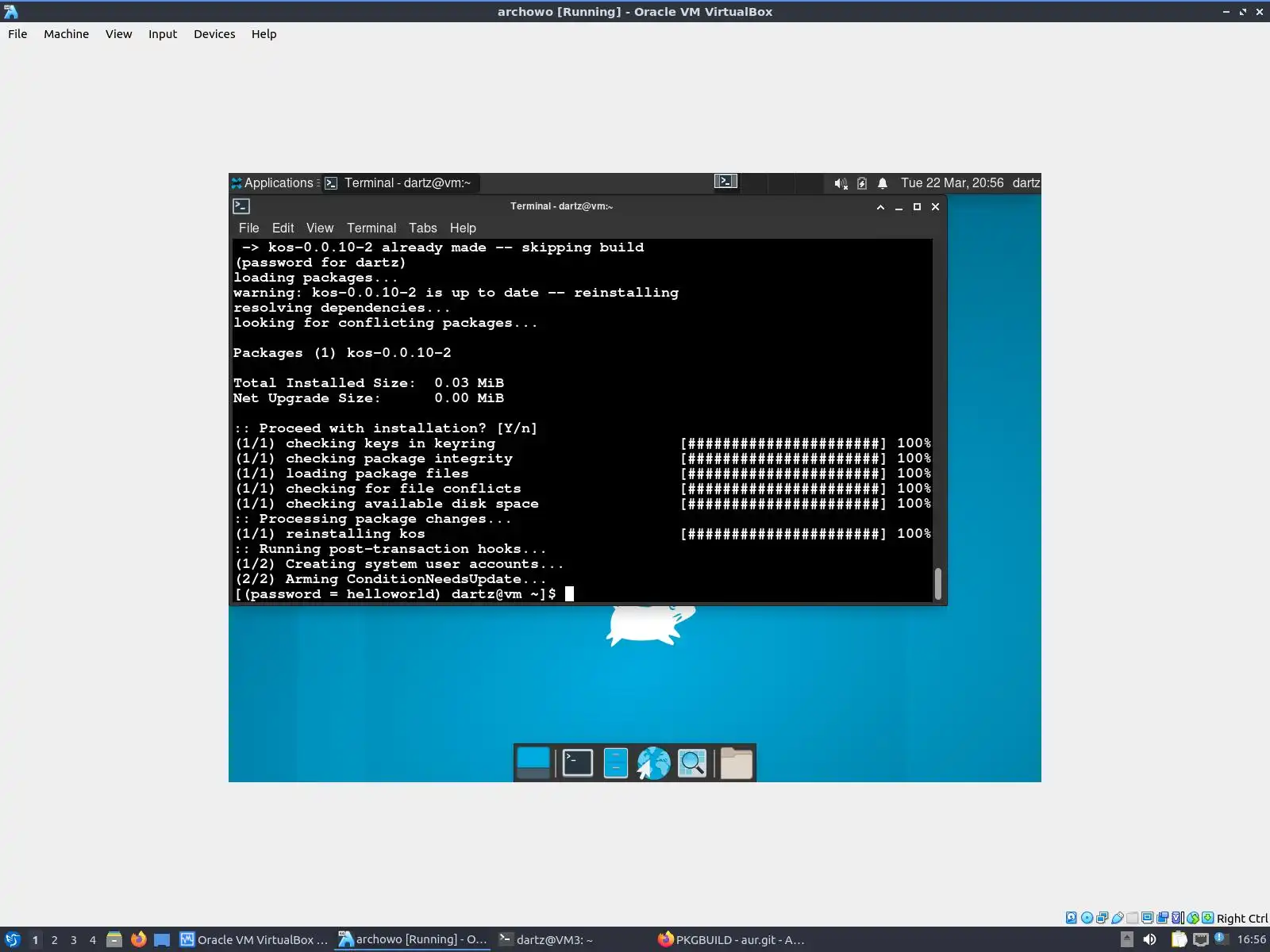This screenshot has height=952, width=1270.
Task: Open the USB devices indicator in VirtualBox
Action: pyautogui.click(x=1118, y=918)
